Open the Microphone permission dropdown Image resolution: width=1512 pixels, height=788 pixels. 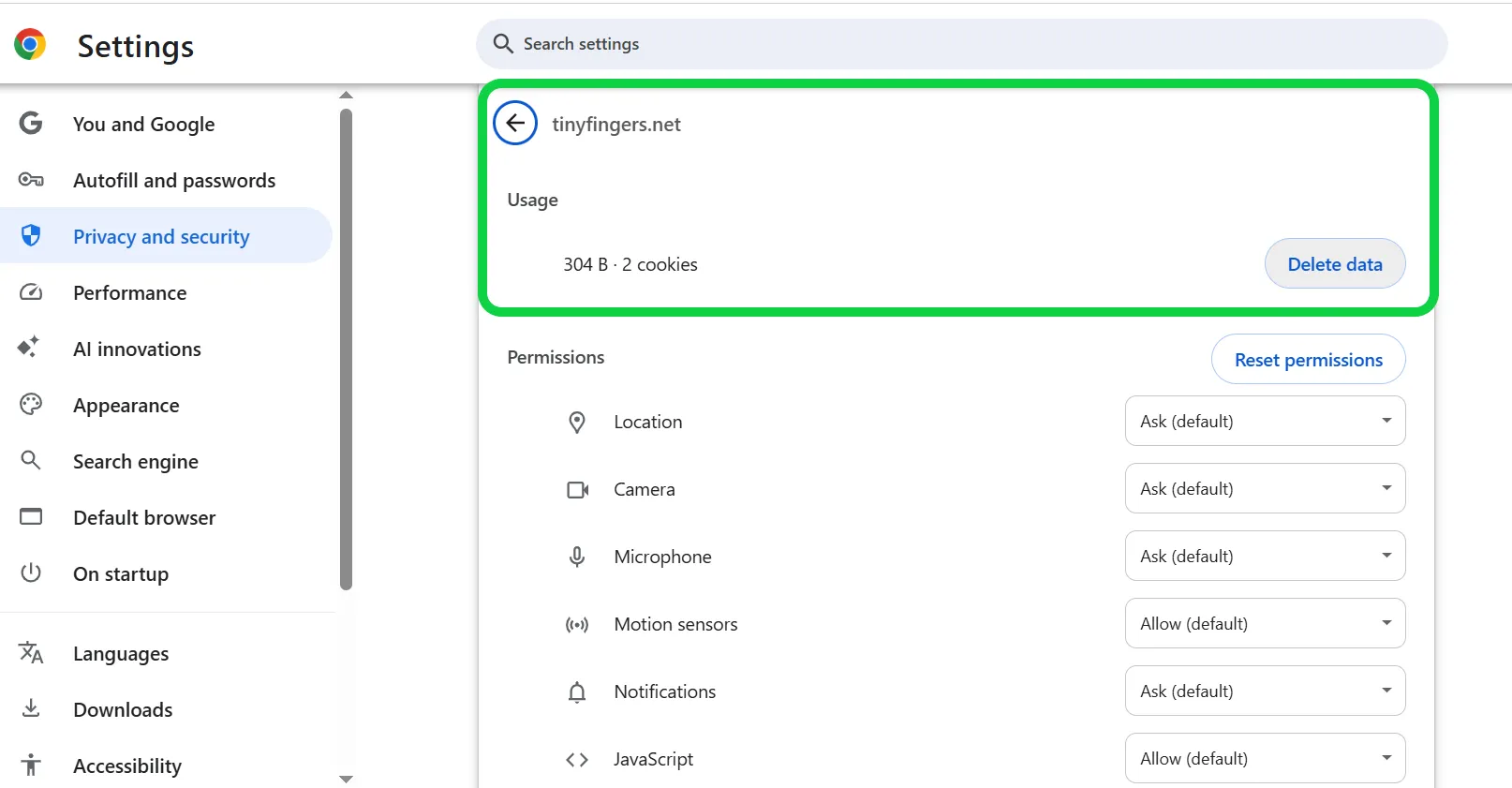(x=1265, y=556)
